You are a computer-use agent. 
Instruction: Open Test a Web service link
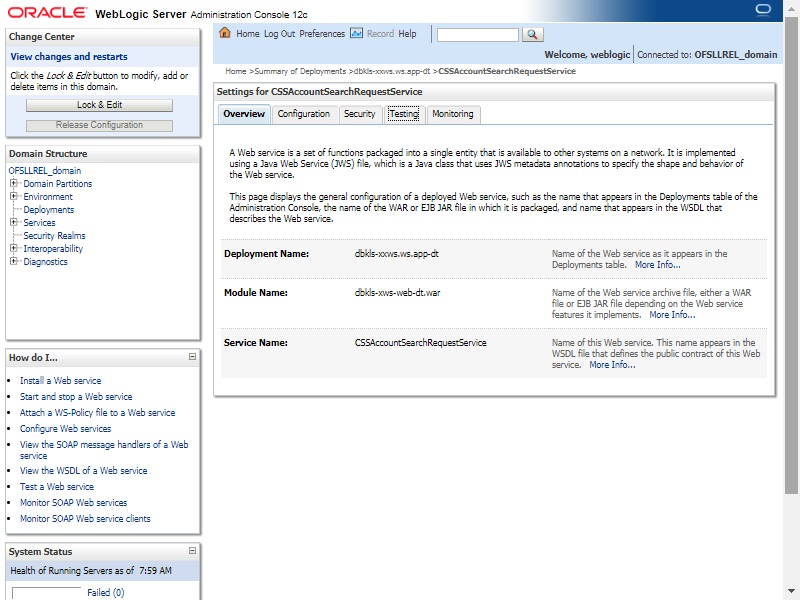pyautogui.click(x=57, y=487)
